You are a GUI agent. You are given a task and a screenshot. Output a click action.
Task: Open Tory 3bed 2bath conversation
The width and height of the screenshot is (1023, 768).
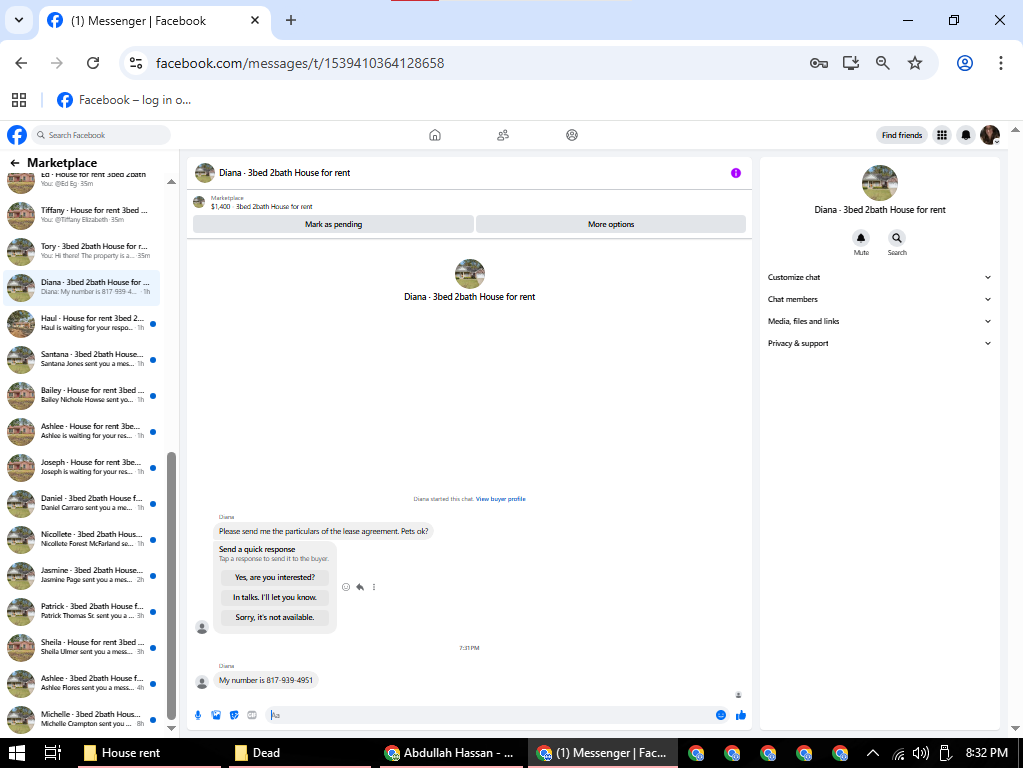point(82,251)
